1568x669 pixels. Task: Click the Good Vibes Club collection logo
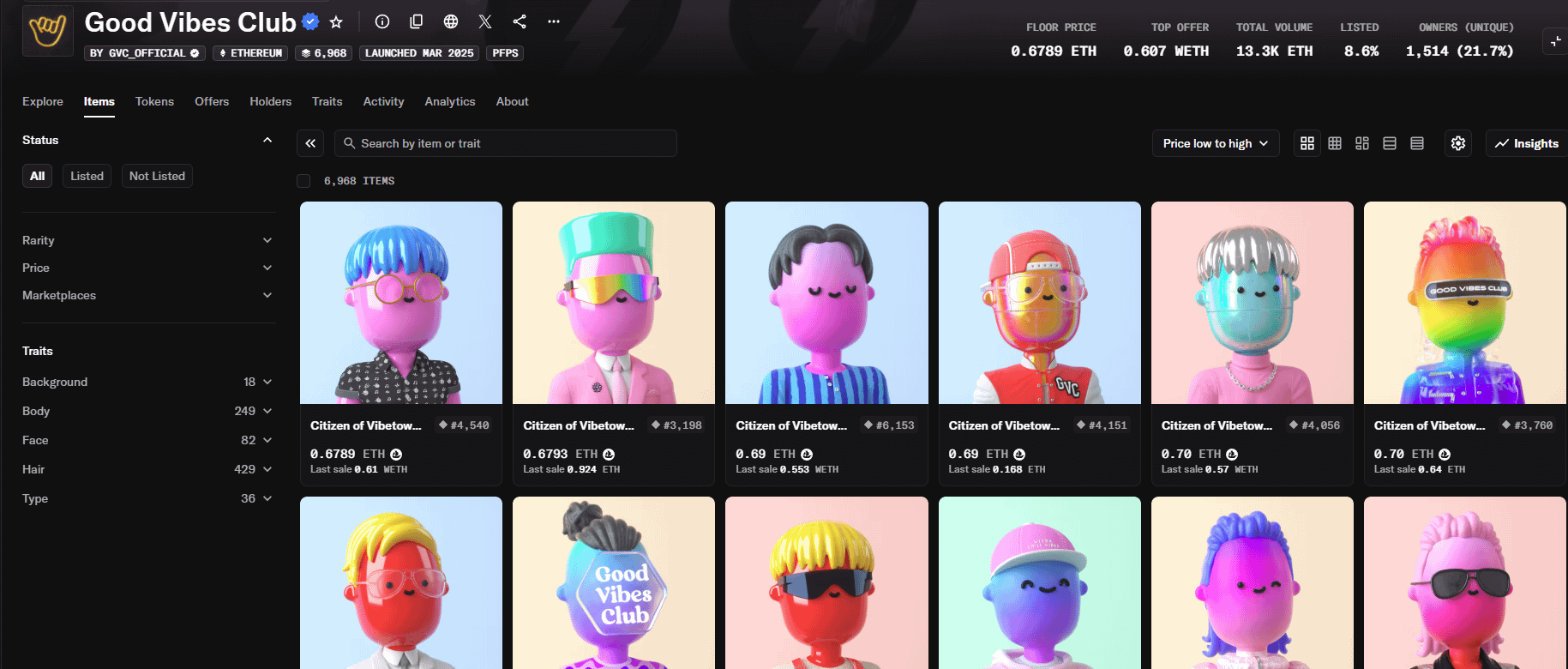pos(47,31)
